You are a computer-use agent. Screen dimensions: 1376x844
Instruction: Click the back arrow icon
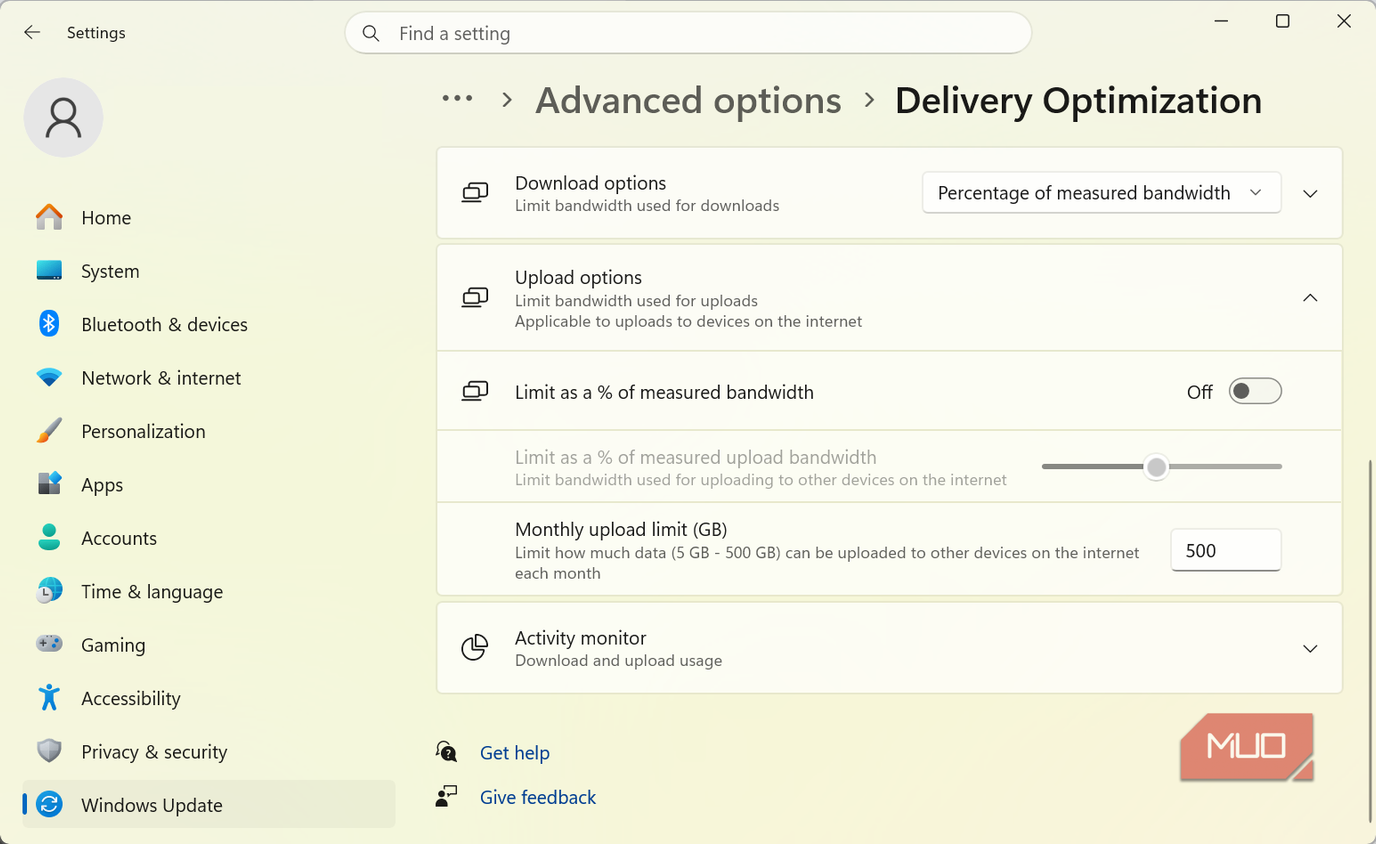pyautogui.click(x=32, y=33)
